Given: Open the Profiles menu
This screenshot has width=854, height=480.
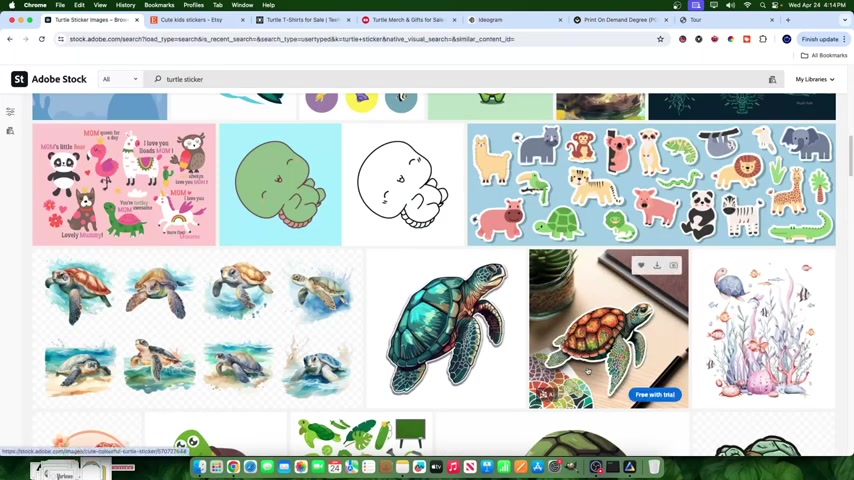Looking at the screenshot, I should [x=193, y=5].
